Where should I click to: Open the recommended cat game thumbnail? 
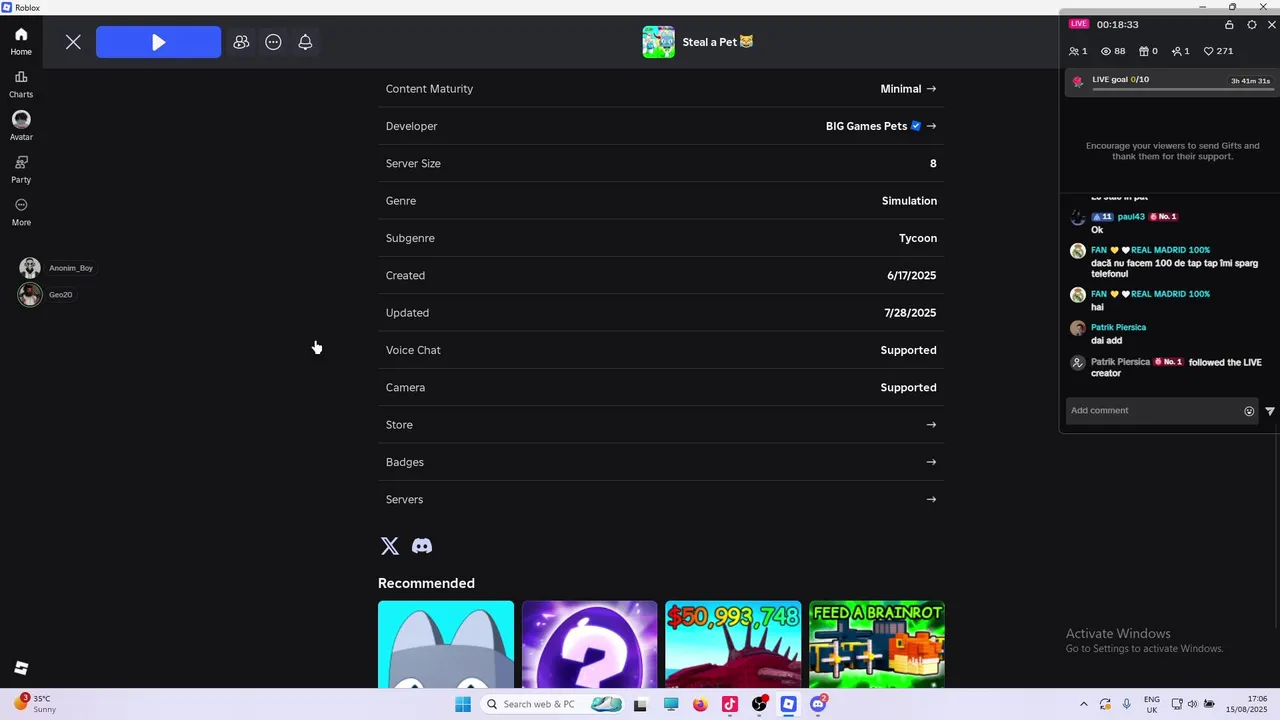click(446, 644)
